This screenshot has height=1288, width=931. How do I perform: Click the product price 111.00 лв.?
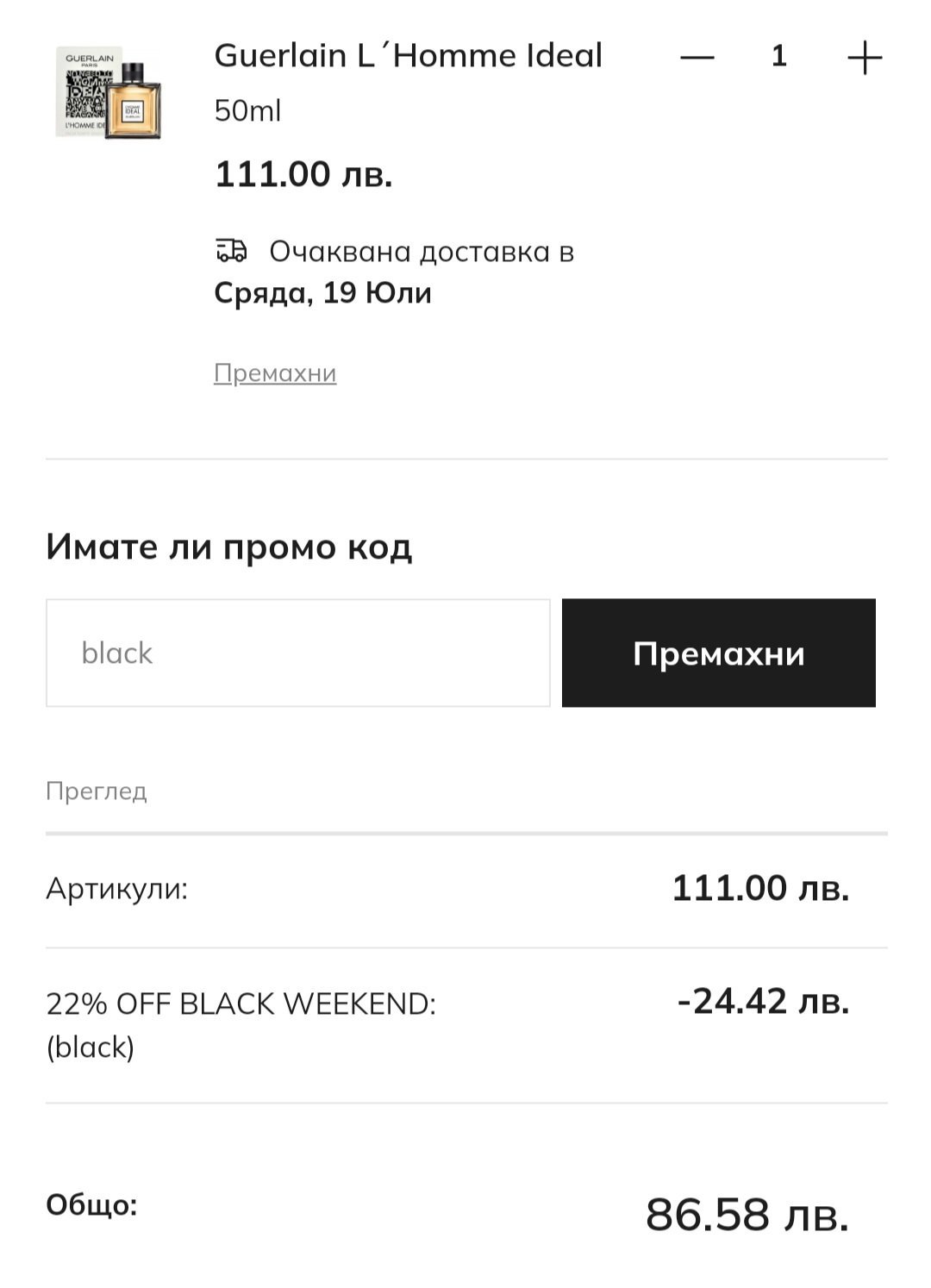pyautogui.click(x=303, y=174)
